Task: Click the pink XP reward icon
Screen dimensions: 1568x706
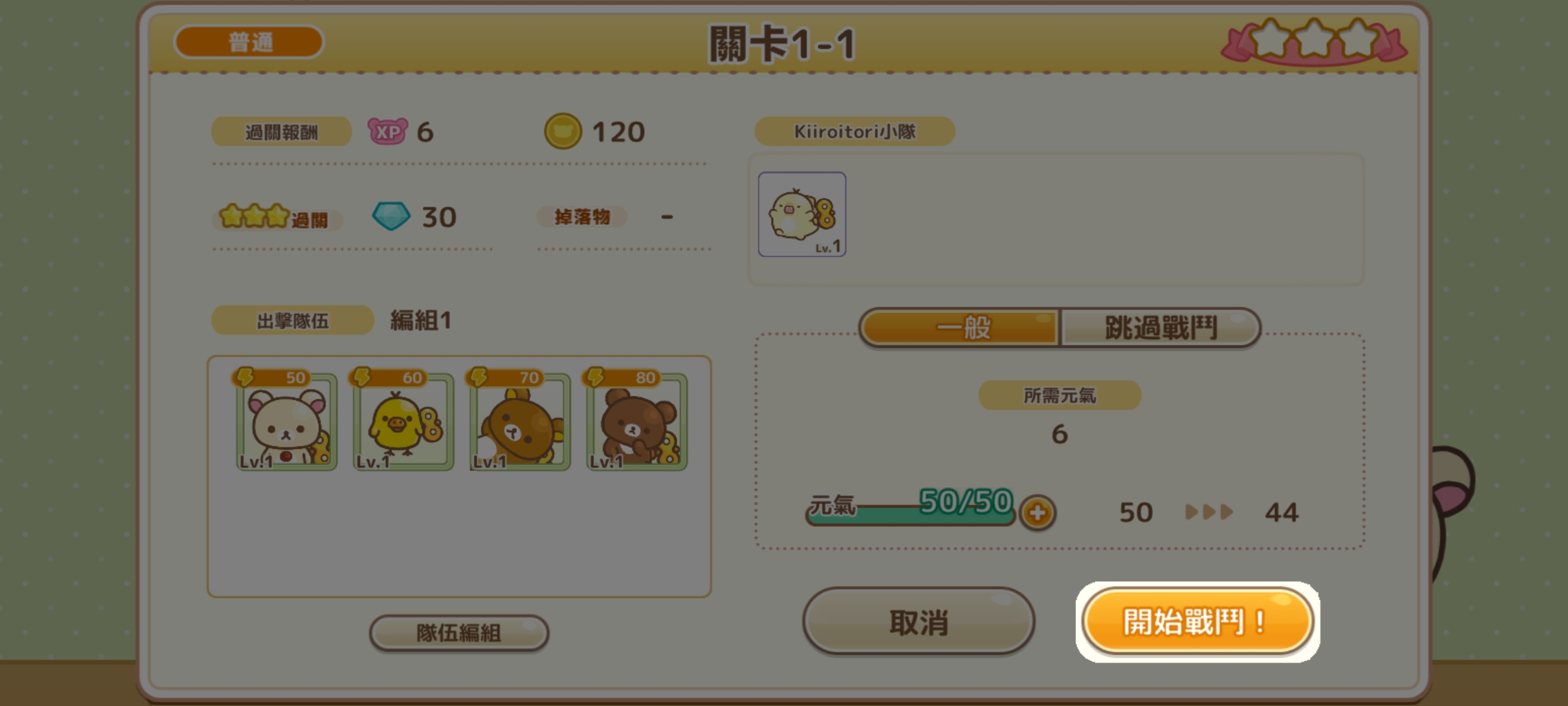Action: coord(387,131)
